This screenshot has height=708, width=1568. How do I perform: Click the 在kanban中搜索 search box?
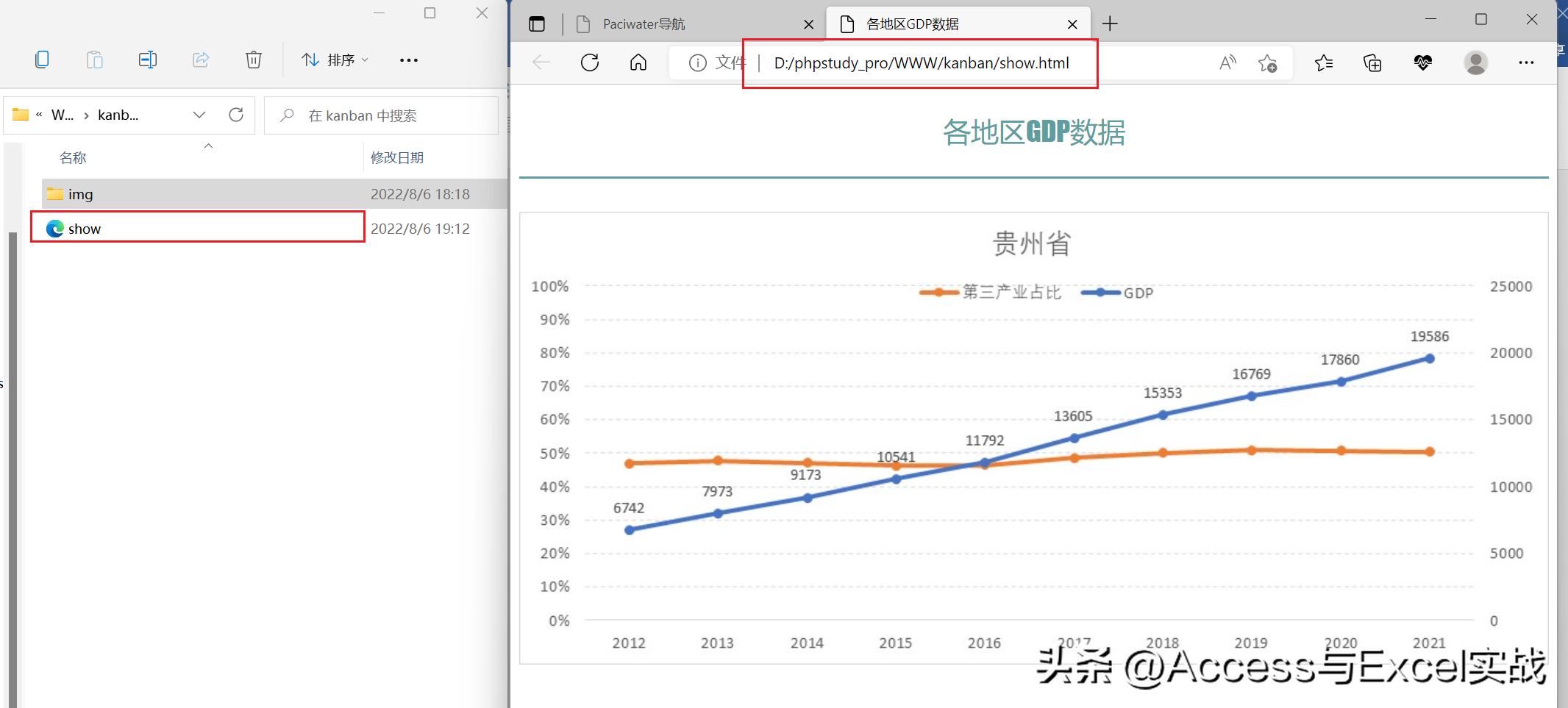point(382,115)
